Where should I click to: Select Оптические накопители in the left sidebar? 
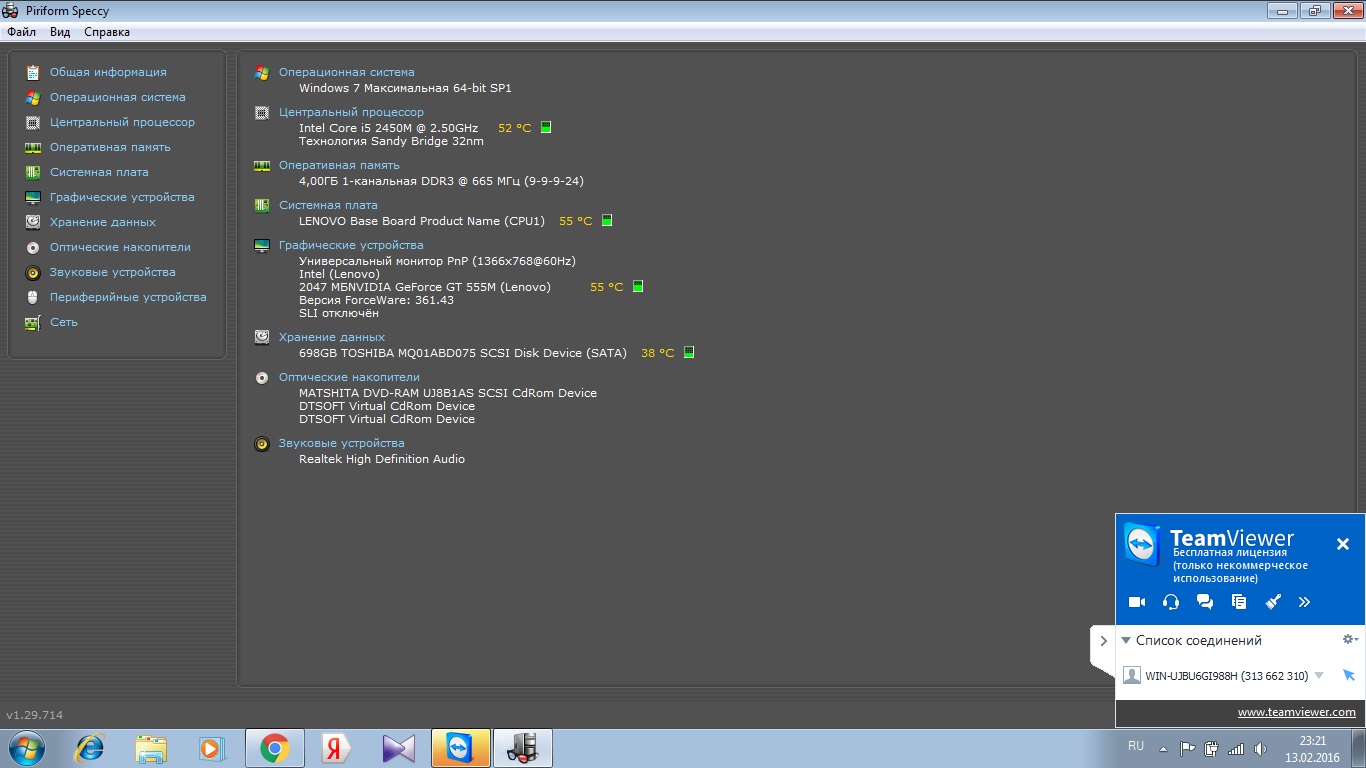(120, 247)
